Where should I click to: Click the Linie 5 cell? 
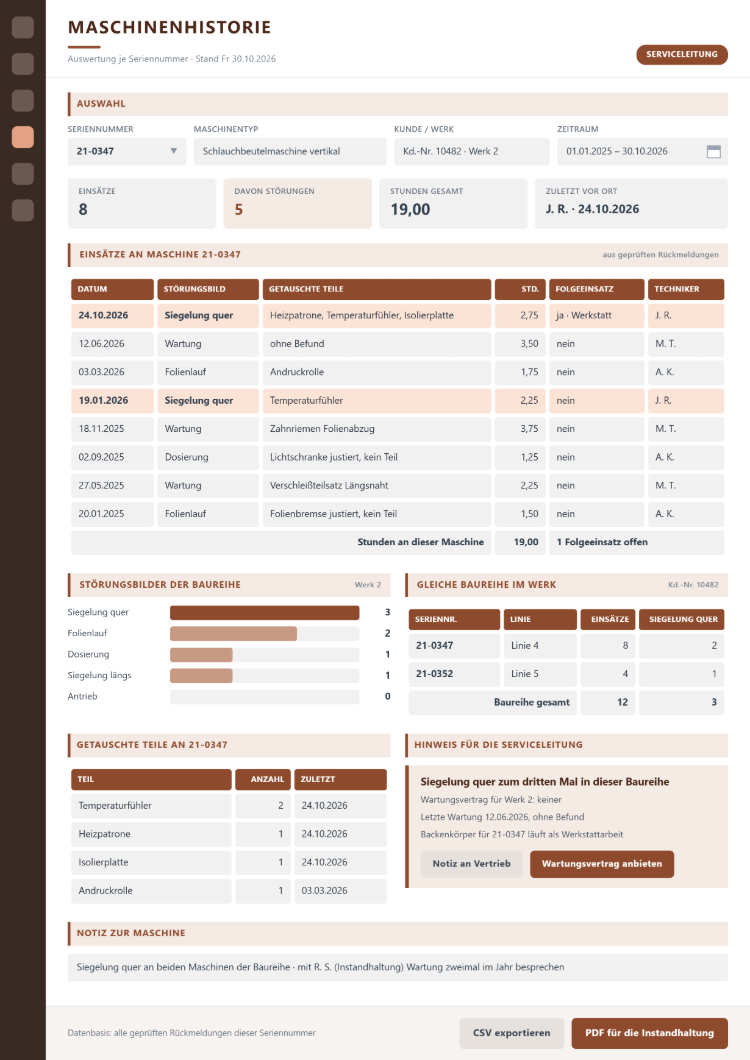pos(540,674)
